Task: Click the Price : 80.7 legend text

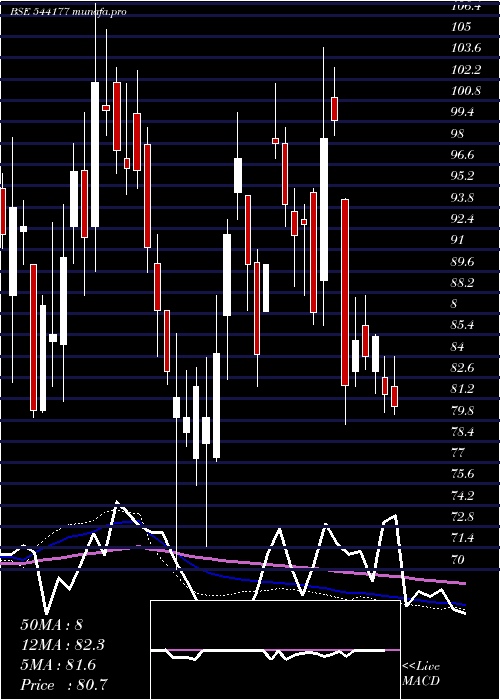Action: pos(63,685)
